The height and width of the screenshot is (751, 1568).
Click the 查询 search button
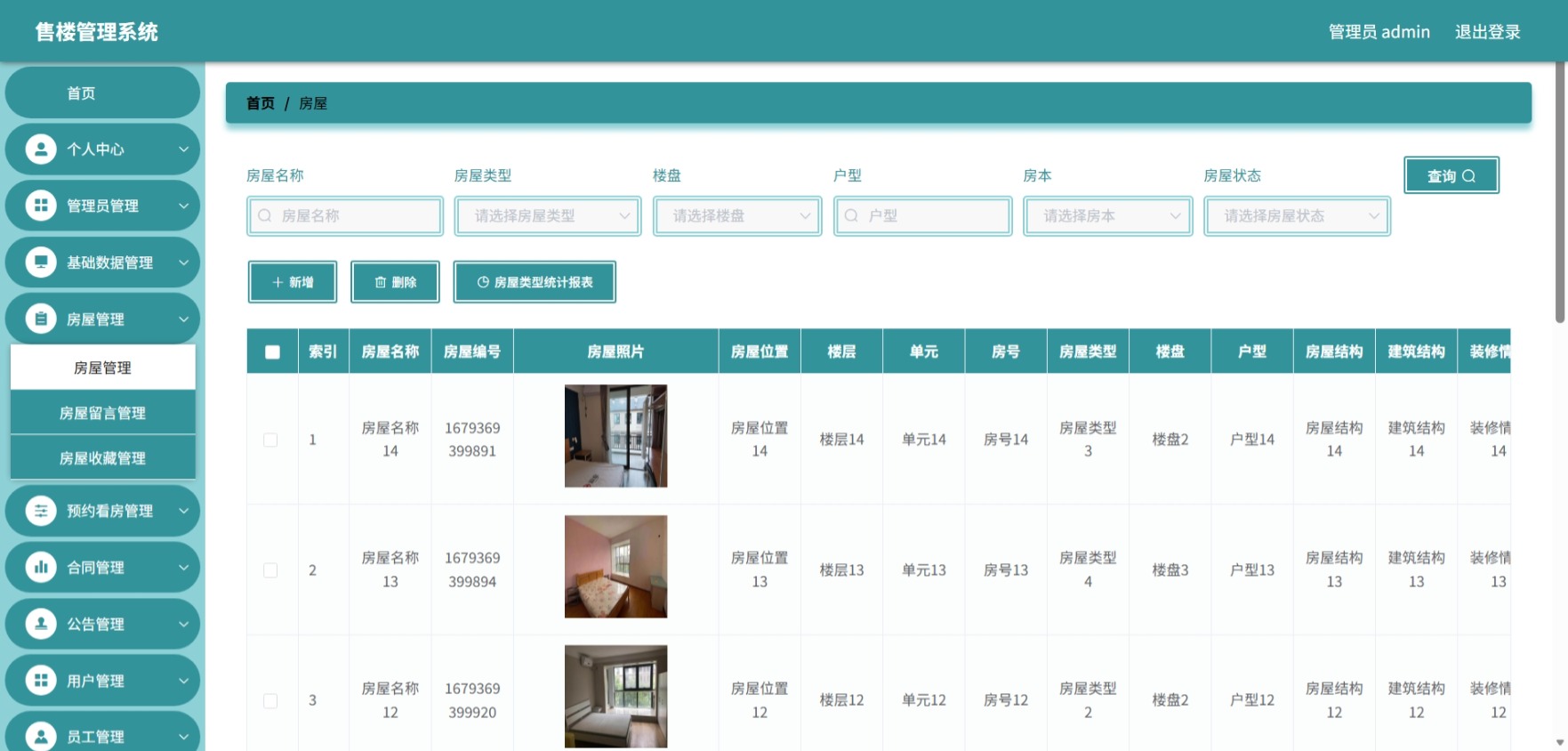(x=1451, y=175)
